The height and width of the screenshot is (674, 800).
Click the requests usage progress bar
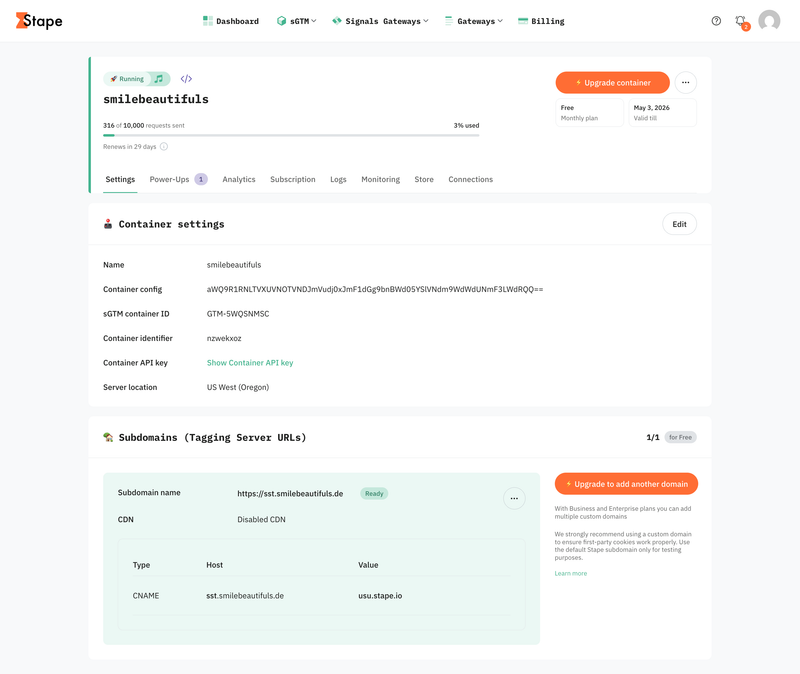point(291,135)
